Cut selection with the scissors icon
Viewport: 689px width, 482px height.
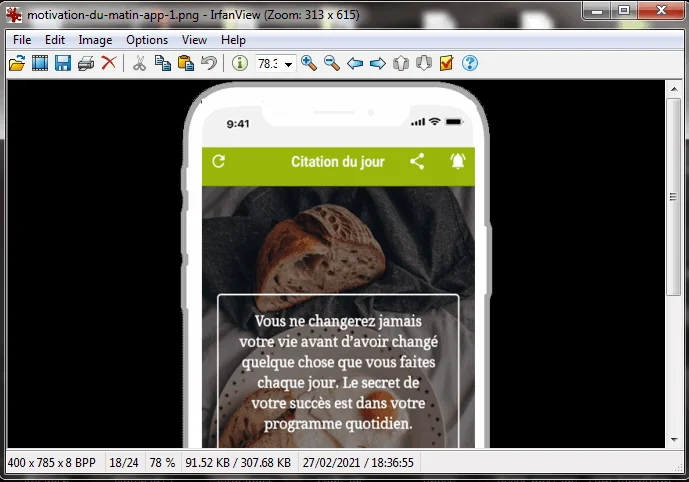tap(139, 63)
